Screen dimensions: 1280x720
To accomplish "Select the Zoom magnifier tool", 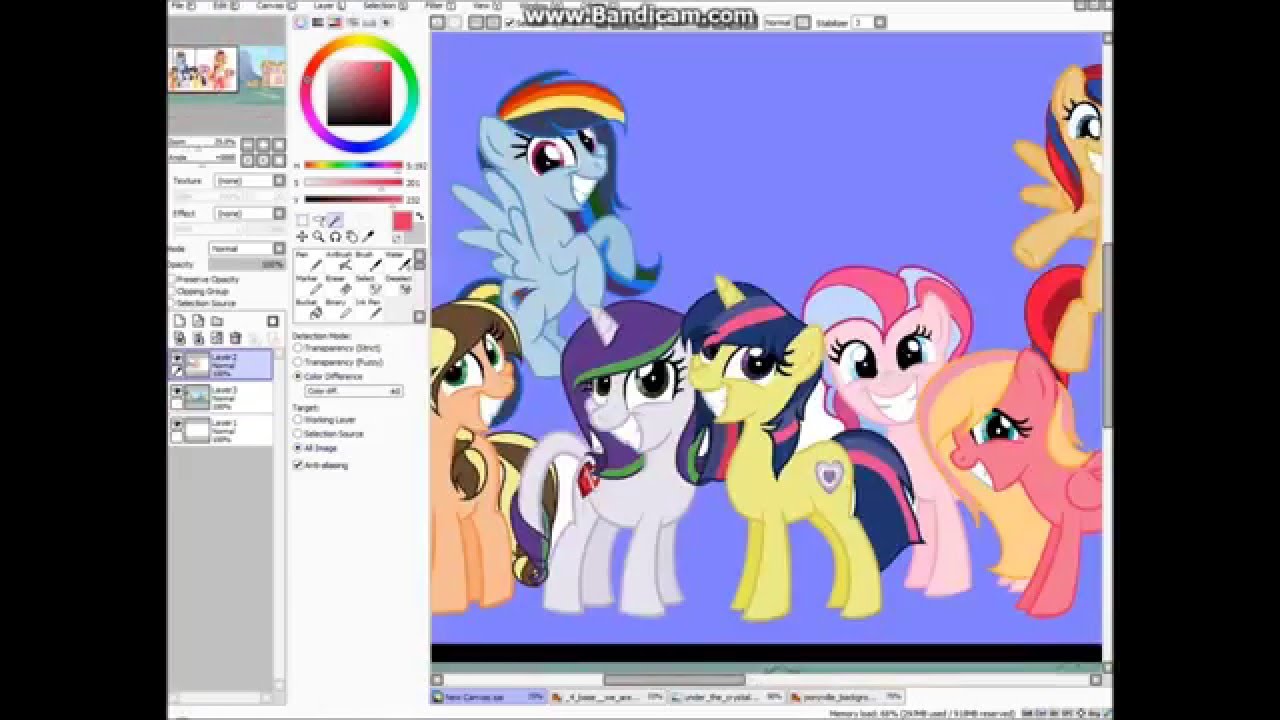I will click(x=318, y=236).
